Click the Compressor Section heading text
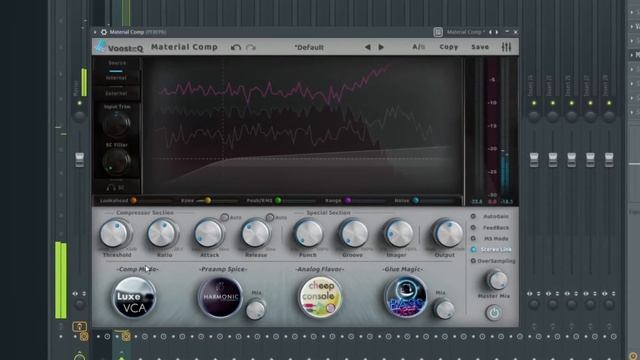This screenshot has width=640, height=360. pyautogui.click(x=144, y=213)
